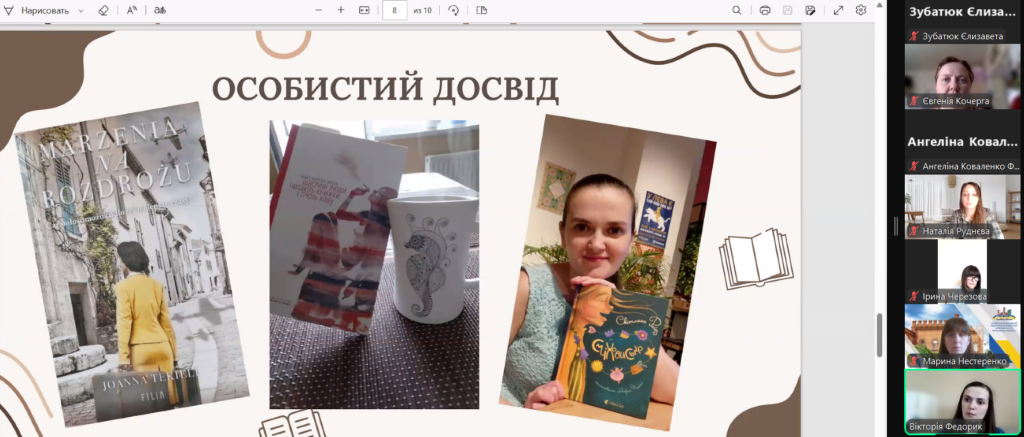Activate the Read aloud icon
The height and width of the screenshot is (437, 1024).
(132, 10)
